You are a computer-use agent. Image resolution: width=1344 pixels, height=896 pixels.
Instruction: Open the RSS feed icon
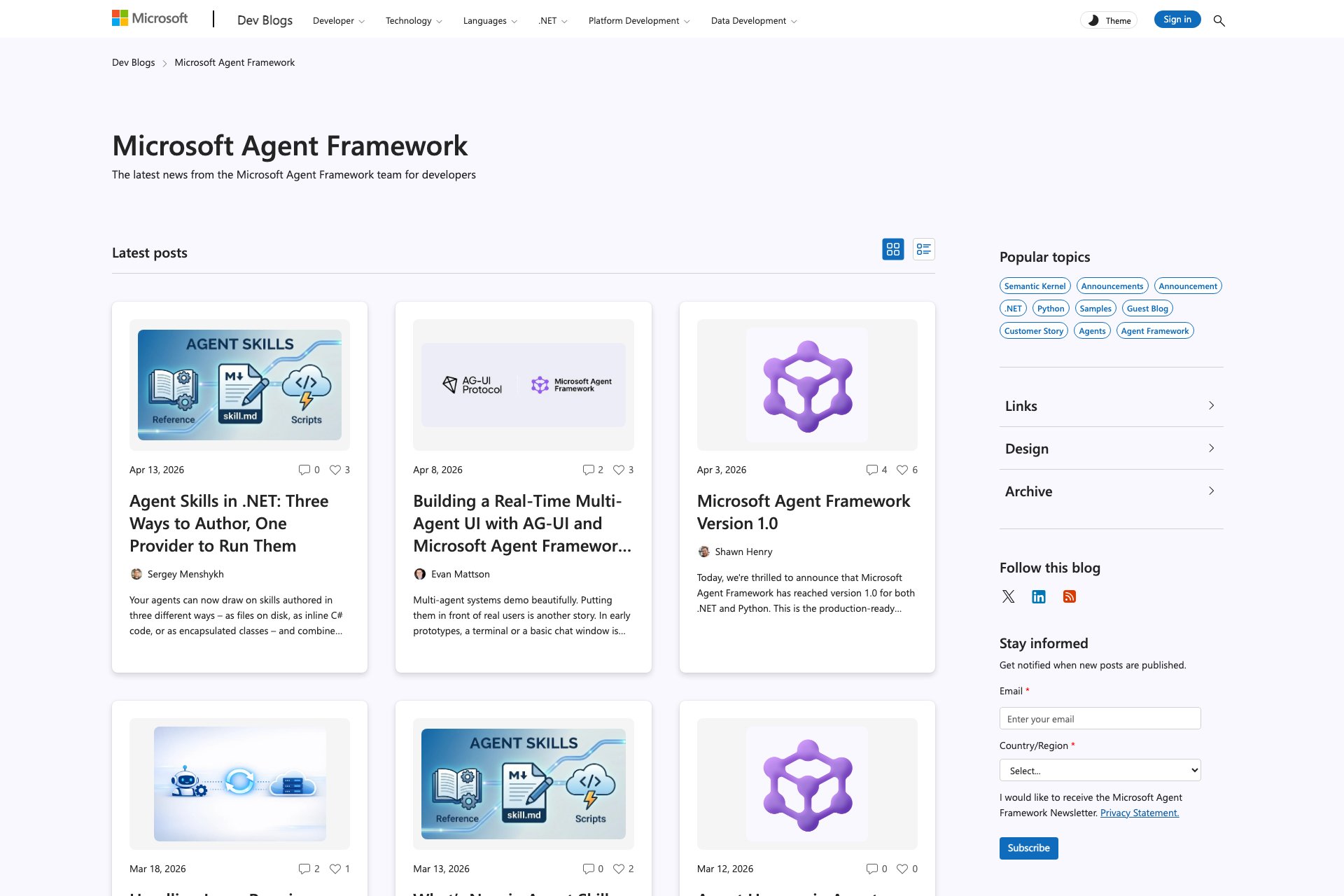[1069, 596]
